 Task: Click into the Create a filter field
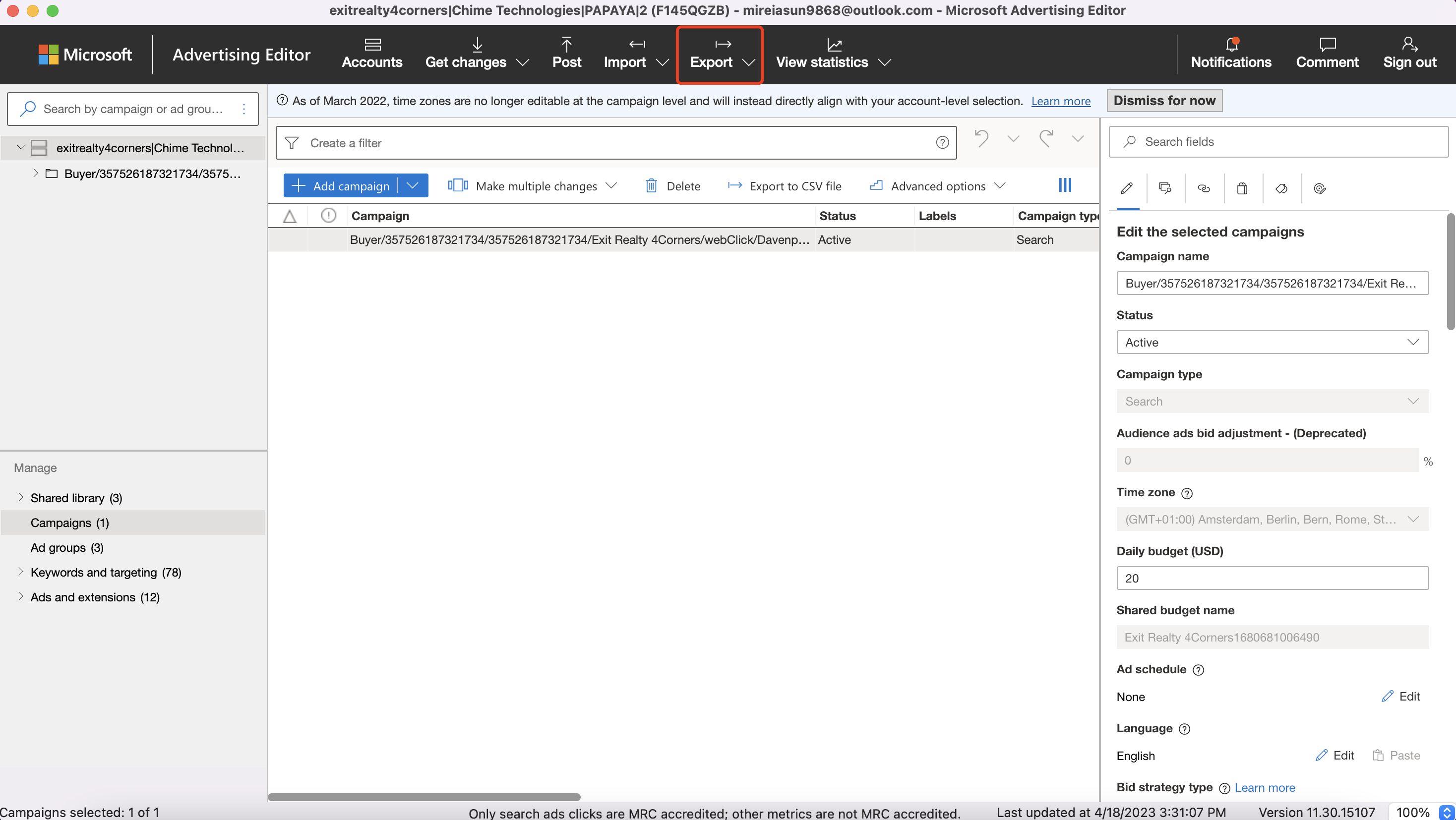click(616, 143)
